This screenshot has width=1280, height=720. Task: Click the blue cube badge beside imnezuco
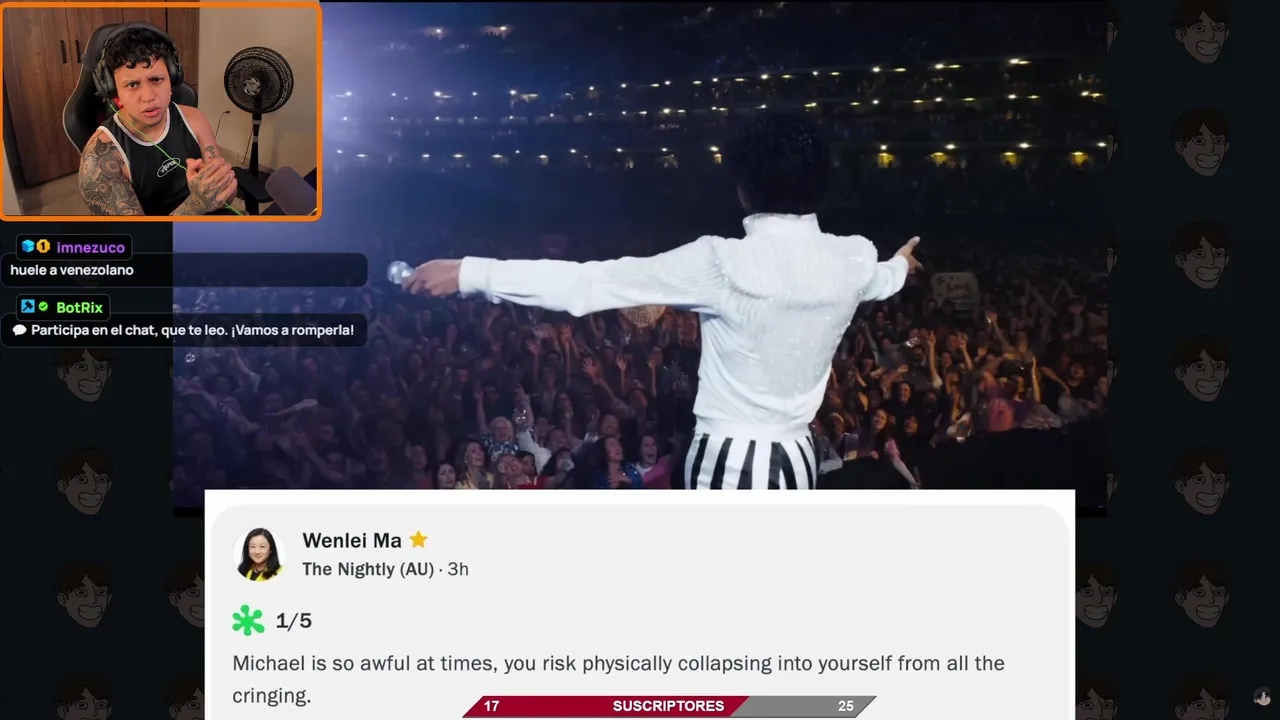pos(28,247)
